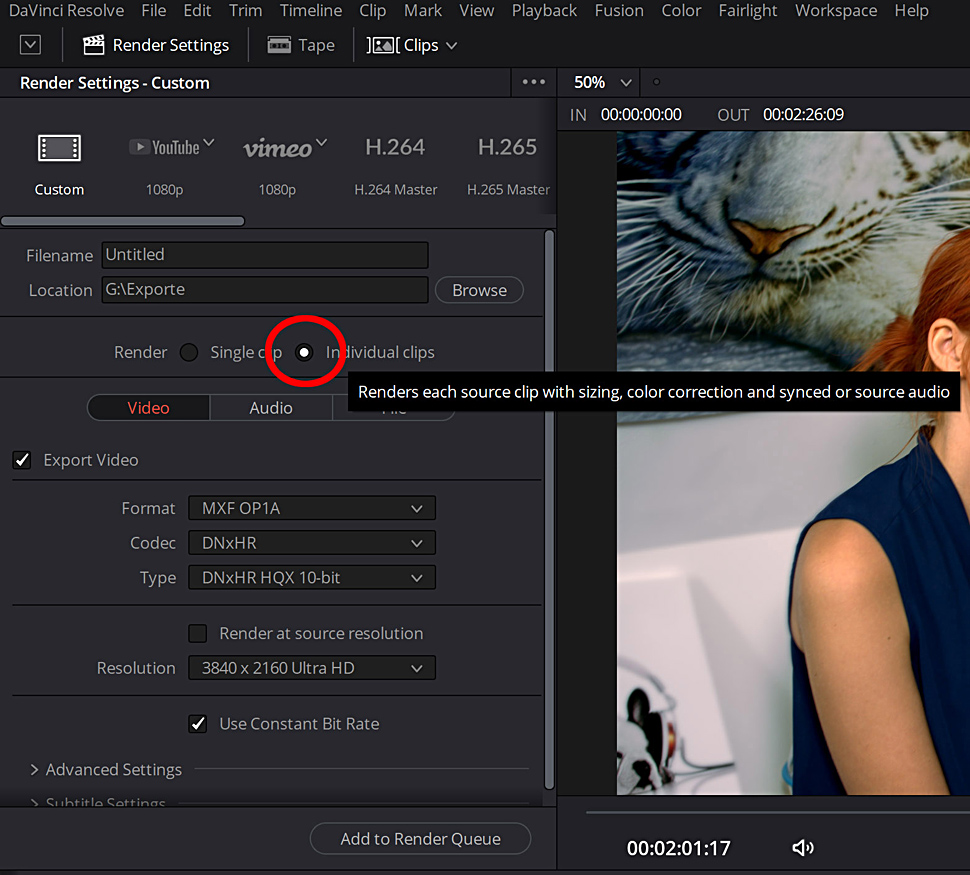The width and height of the screenshot is (970, 875).
Task: Open the Resolution dropdown
Action: pos(312,668)
